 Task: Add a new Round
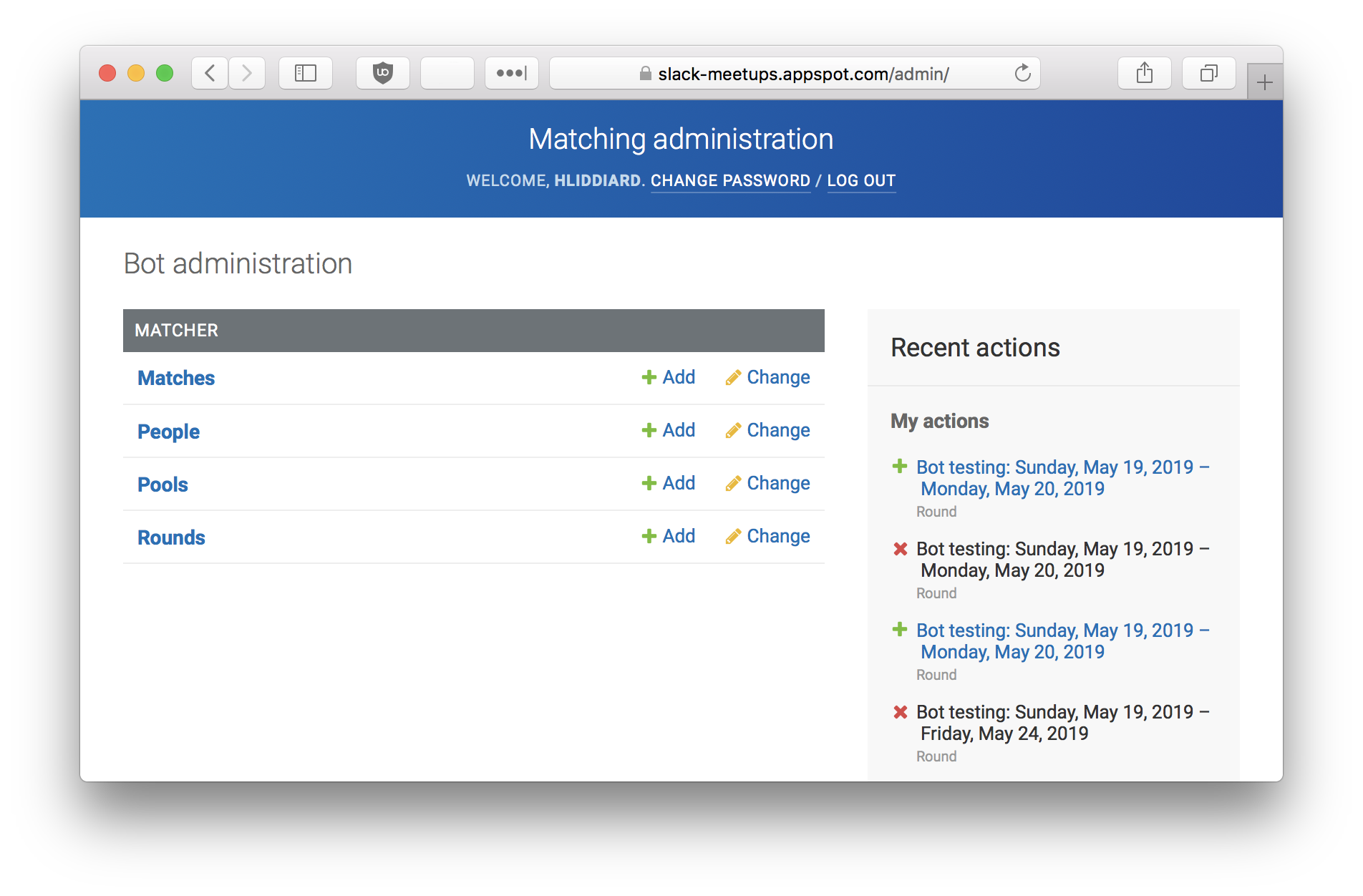point(669,536)
